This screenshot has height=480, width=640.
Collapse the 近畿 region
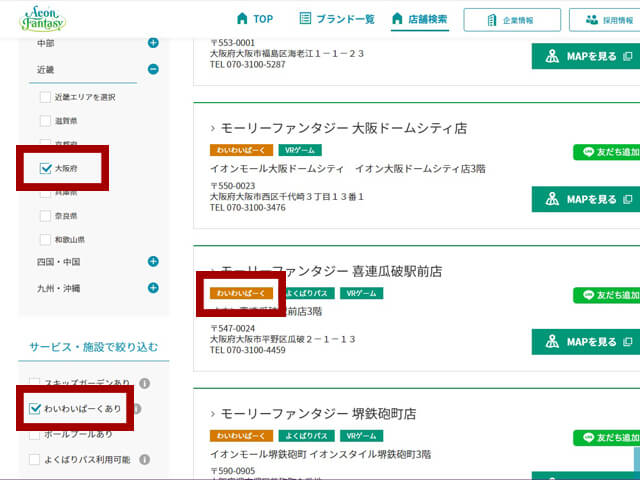[153, 69]
